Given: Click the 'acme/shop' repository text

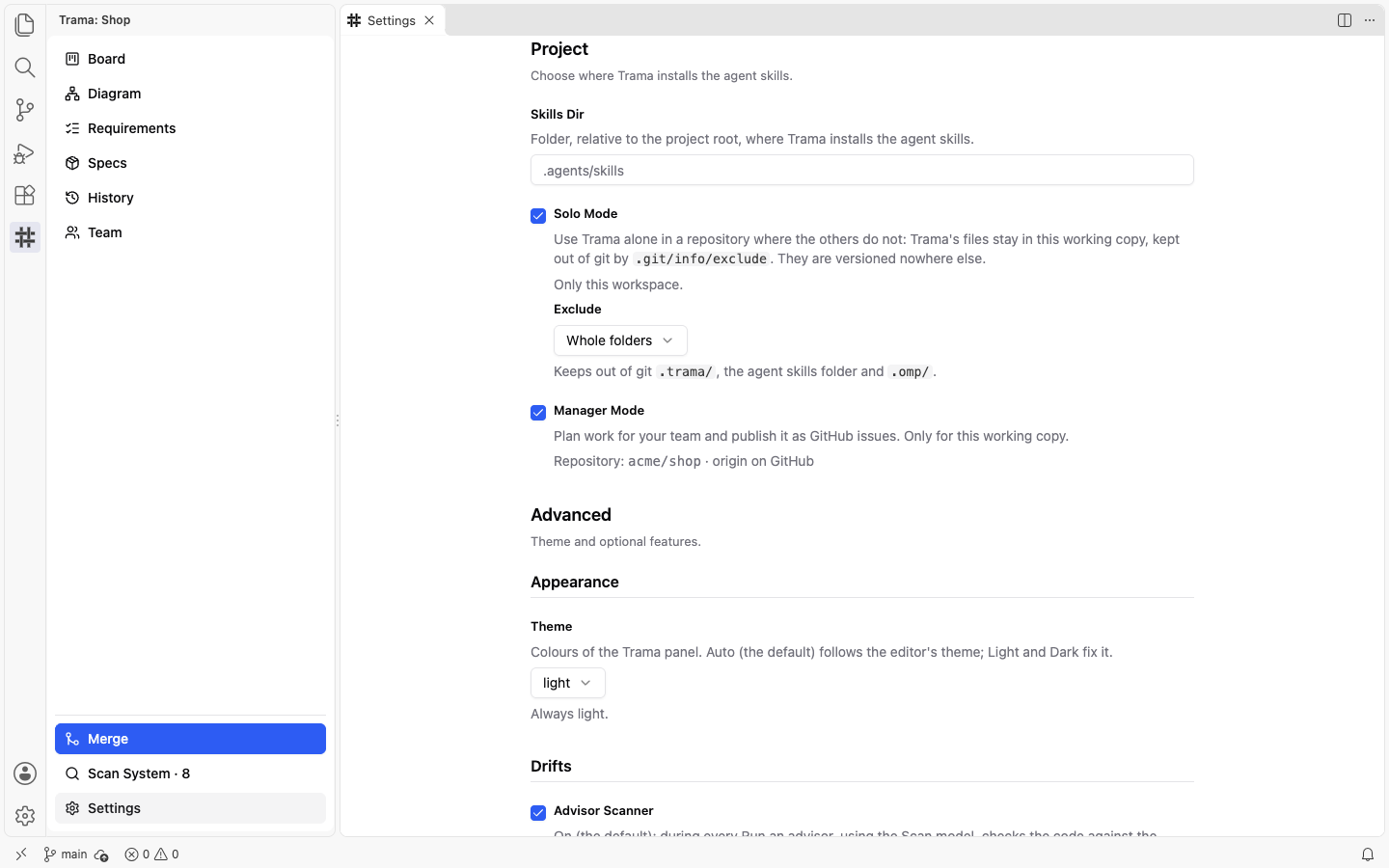Looking at the screenshot, I should tap(665, 461).
